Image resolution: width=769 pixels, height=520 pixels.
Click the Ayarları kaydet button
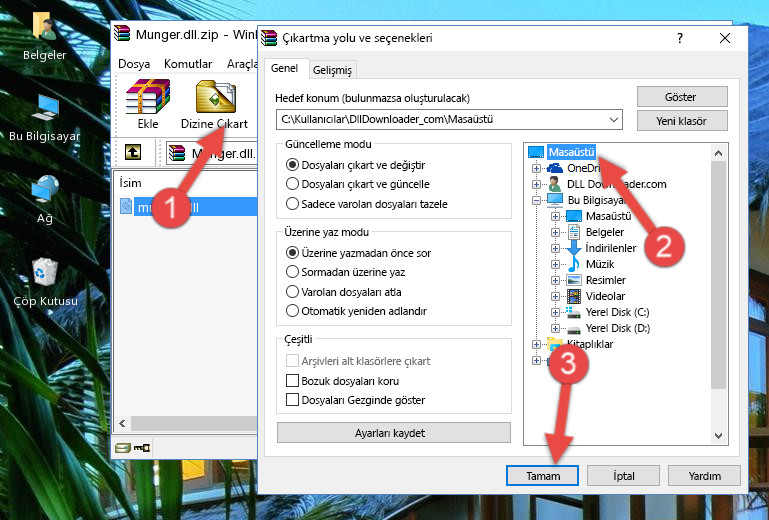393,433
